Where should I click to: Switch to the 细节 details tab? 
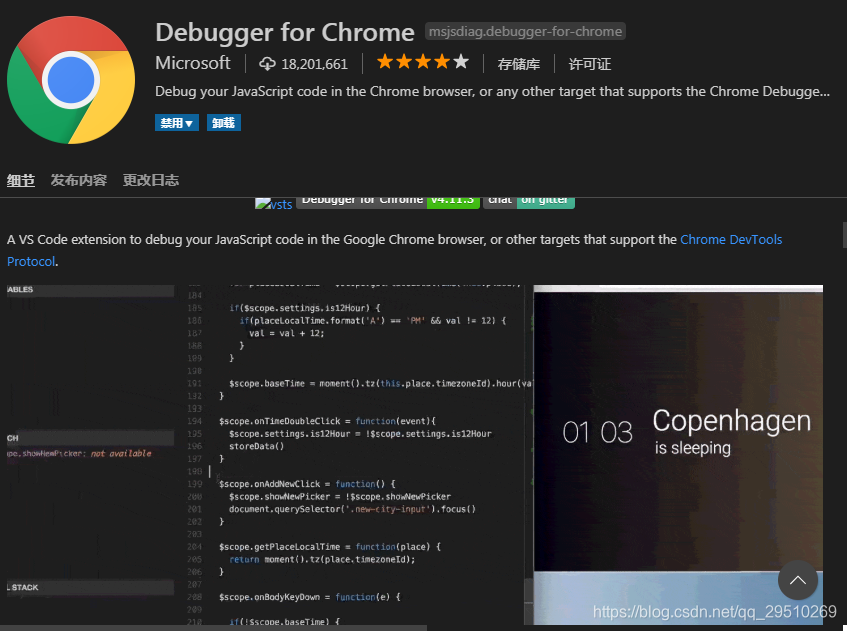[x=21, y=180]
